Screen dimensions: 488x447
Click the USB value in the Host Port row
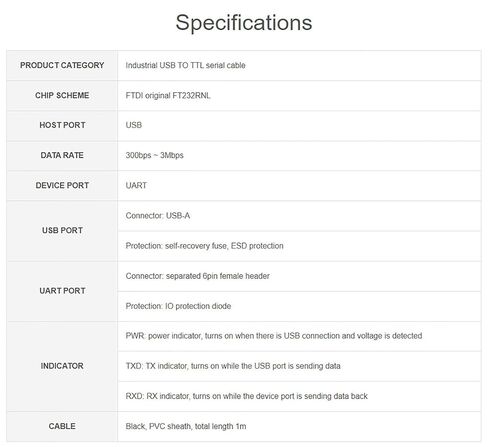pos(134,125)
